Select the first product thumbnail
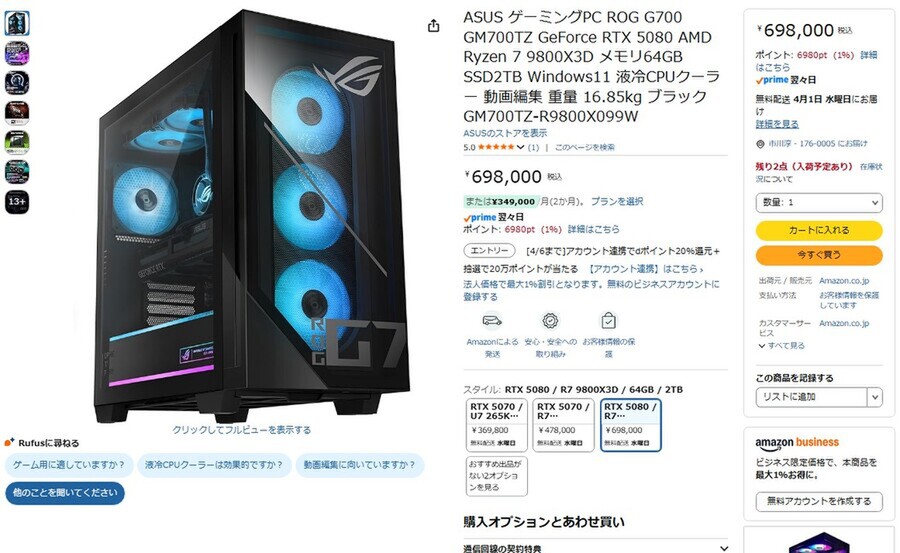 coord(17,23)
